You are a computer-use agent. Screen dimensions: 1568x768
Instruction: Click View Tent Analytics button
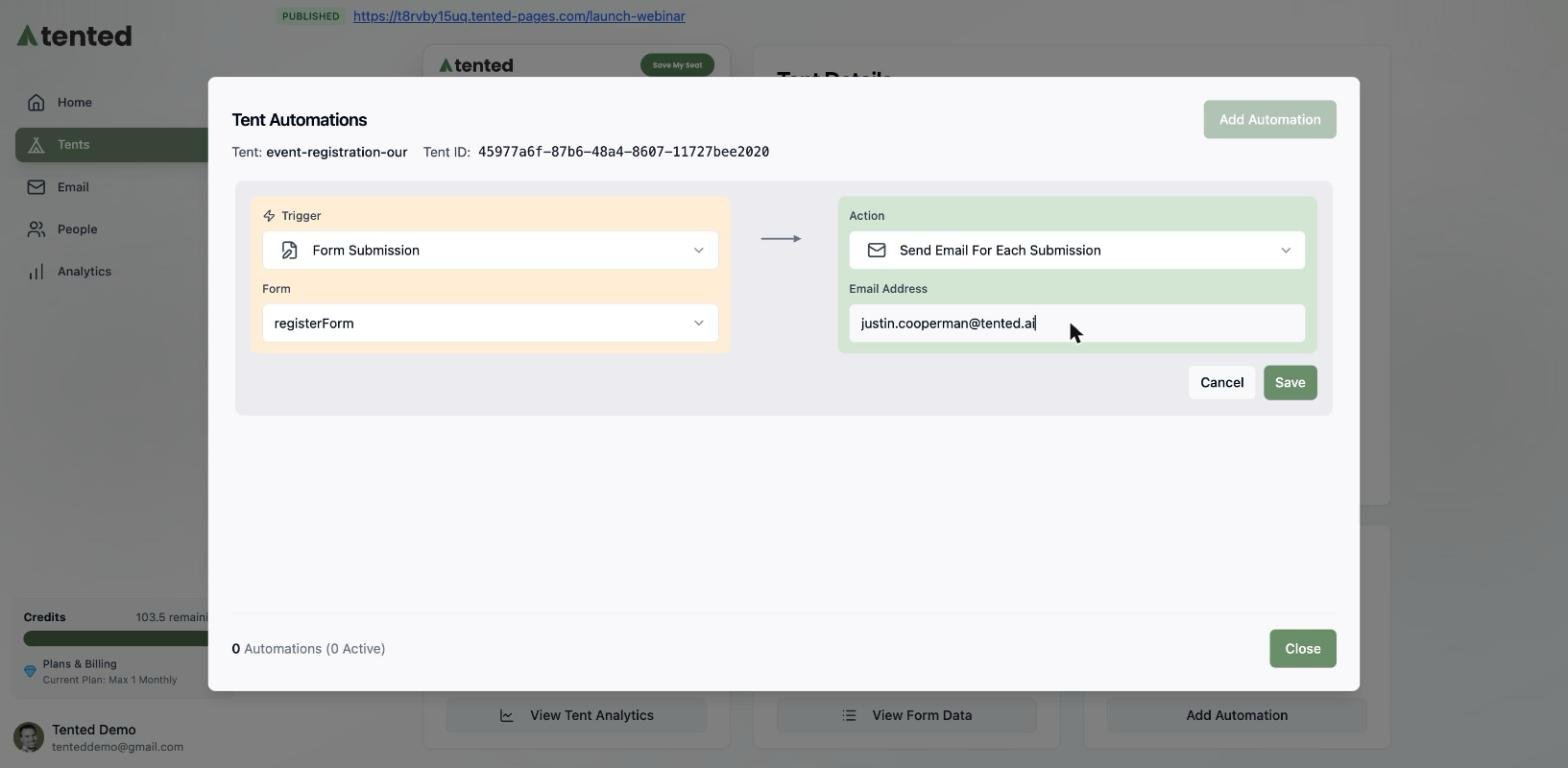click(576, 715)
